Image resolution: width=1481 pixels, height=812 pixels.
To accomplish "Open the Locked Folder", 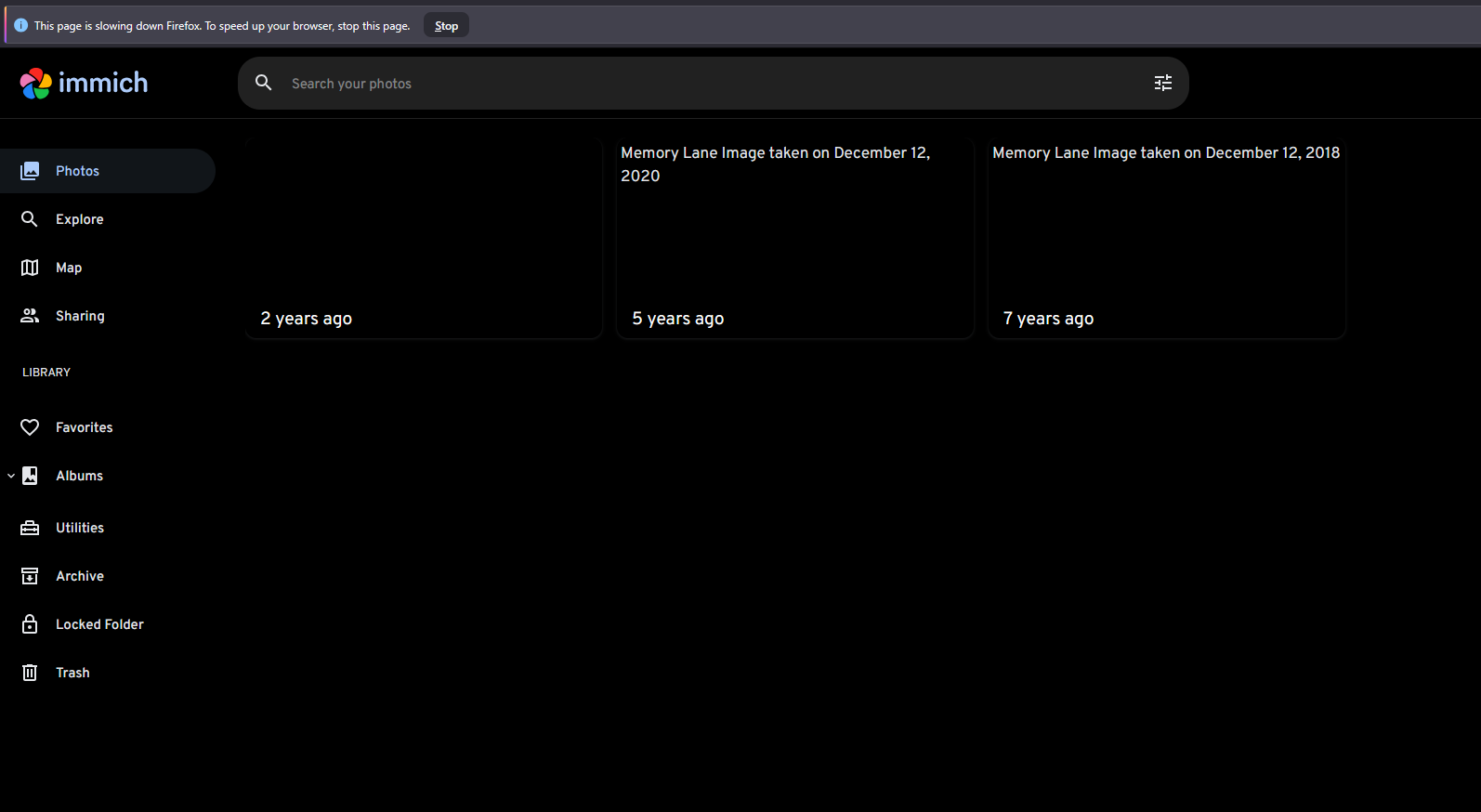I will [108, 624].
